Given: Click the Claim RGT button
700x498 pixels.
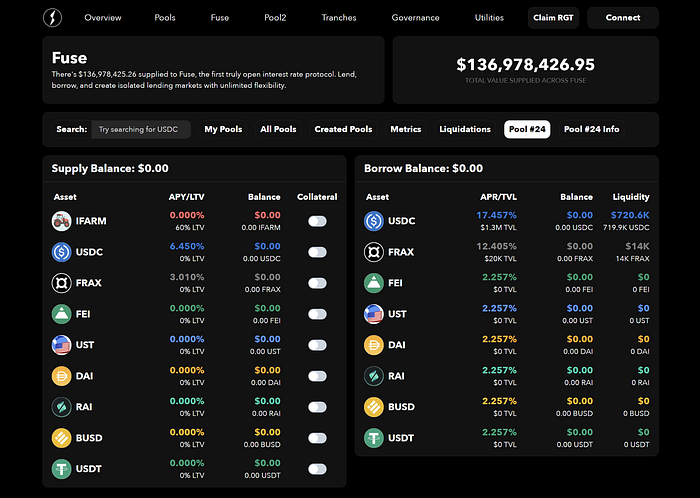Looking at the screenshot, I should pos(553,18).
